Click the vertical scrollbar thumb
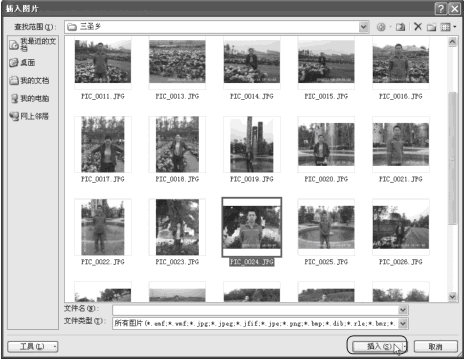Screen dimensions: 467x361 click(452, 158)
